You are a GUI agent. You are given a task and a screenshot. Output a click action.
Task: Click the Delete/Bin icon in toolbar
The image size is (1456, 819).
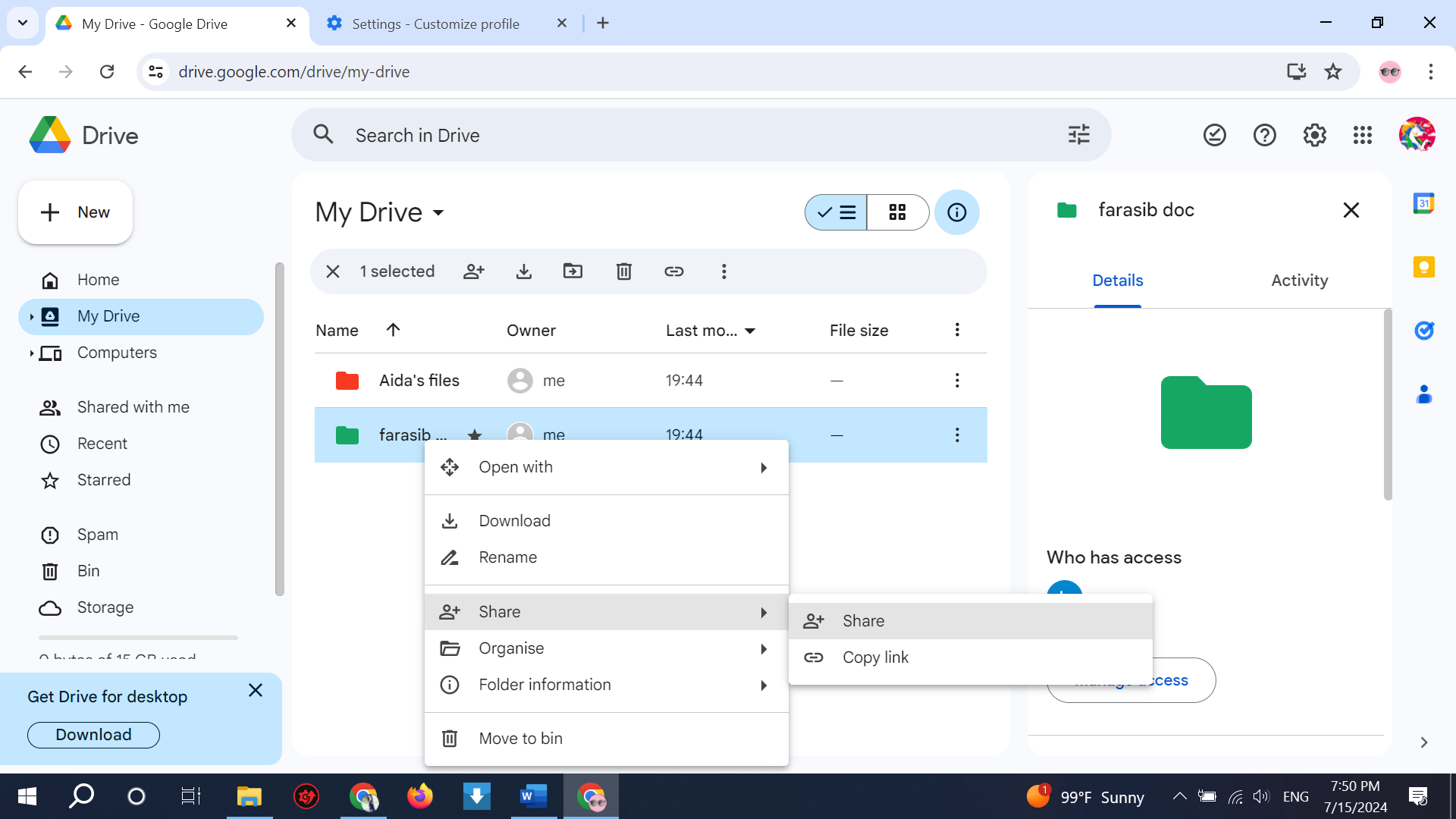[623, 271]
